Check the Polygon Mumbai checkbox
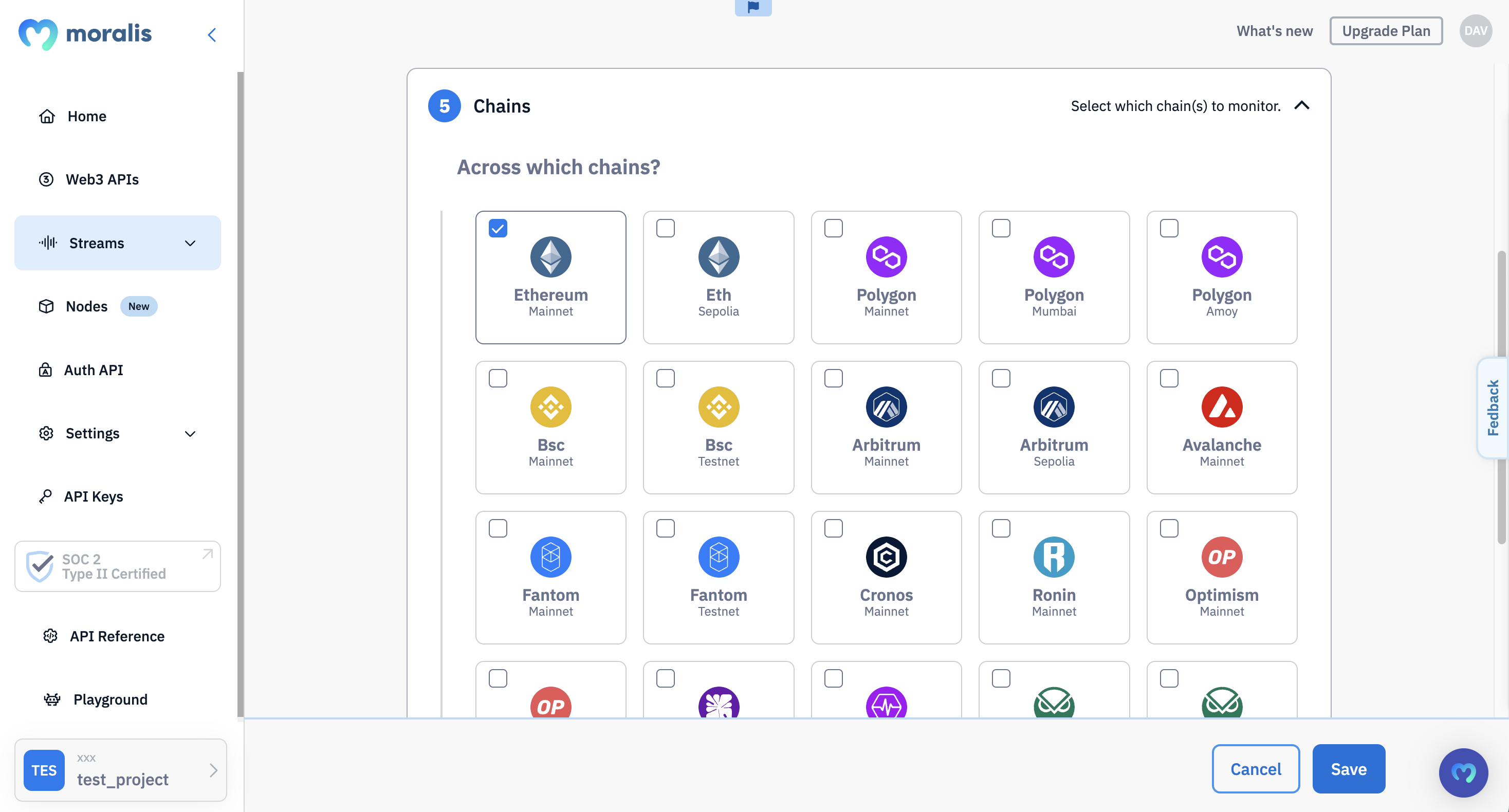 click(x=1001, y=228)
